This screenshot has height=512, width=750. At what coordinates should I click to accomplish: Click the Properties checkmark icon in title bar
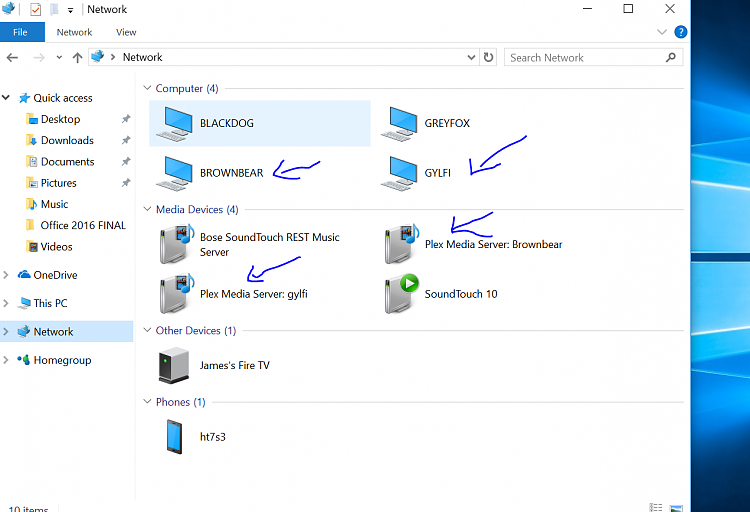(x=35, y=9)
